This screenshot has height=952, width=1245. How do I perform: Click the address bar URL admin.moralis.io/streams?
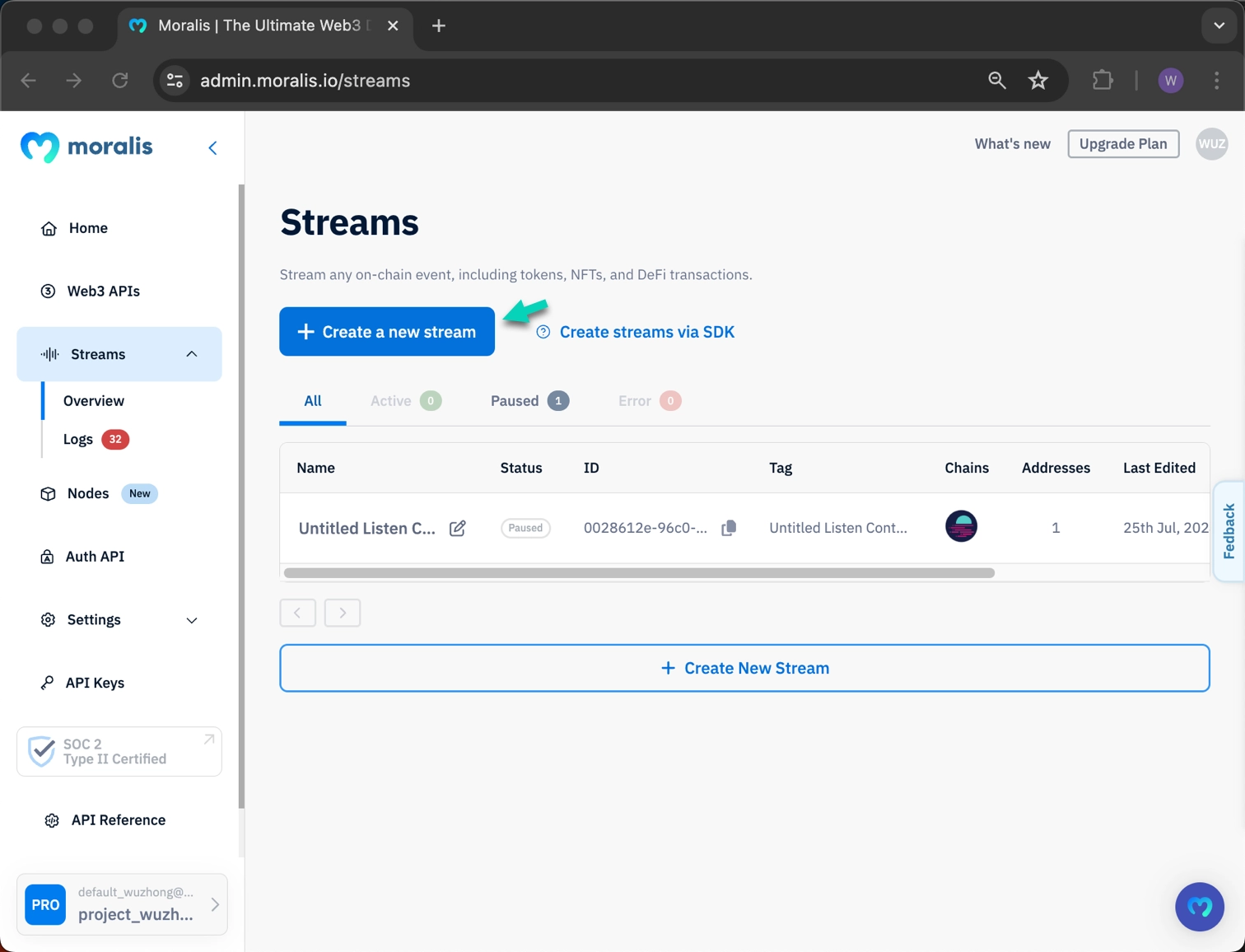click(305, 81)
